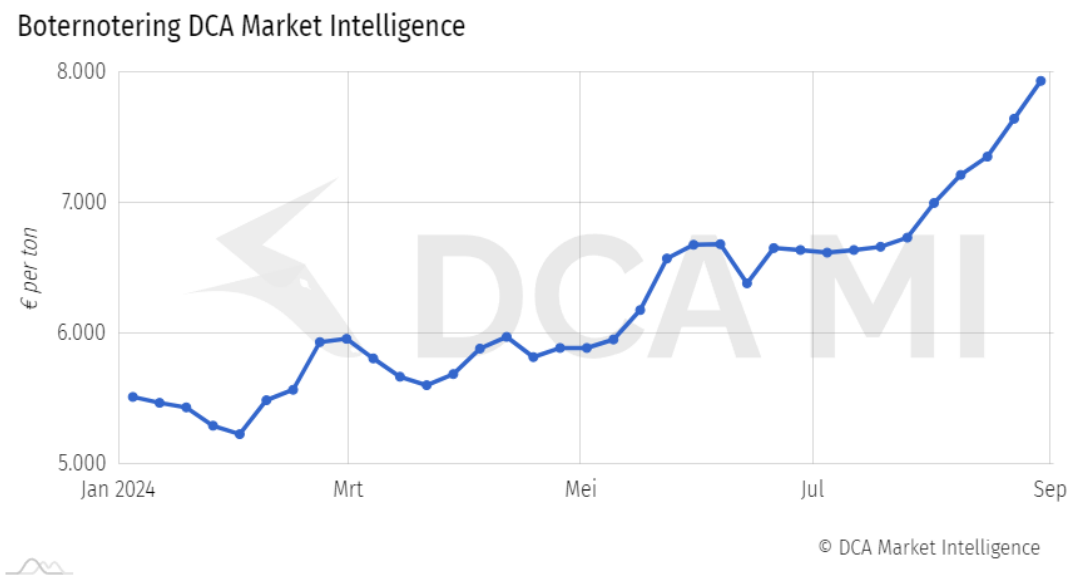This screenshot has width=1092, height=584.
Task: Click the 'Boternotering DCA Market Intelligence' chart title
Action: 241,26
